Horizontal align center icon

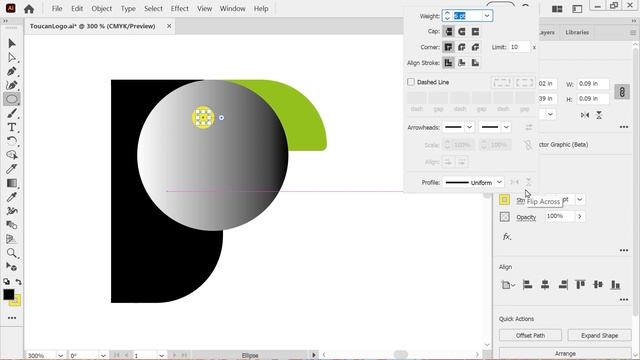pyautogui.click(x=545, y=285)
